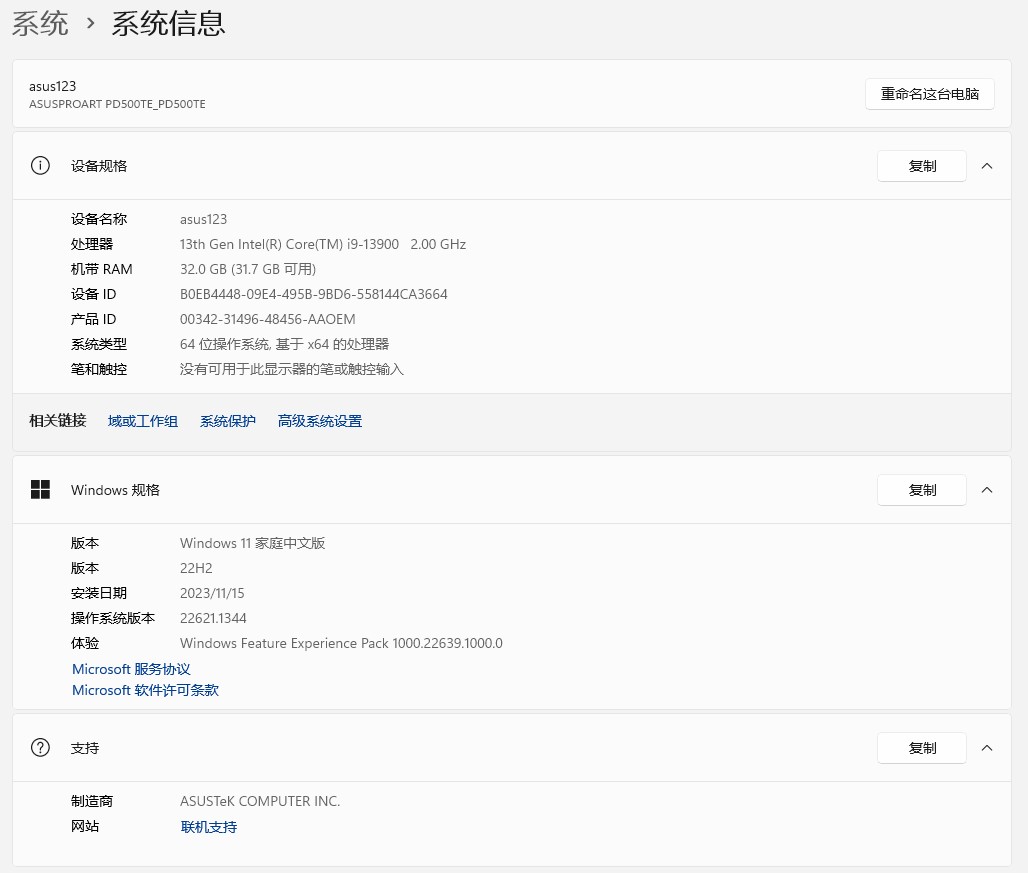Image resolution: width=1028 pixels, height=873 pixels.
Task: Click the ASUSPROART PD500TE_PD500TE model text
Action: 117,104
